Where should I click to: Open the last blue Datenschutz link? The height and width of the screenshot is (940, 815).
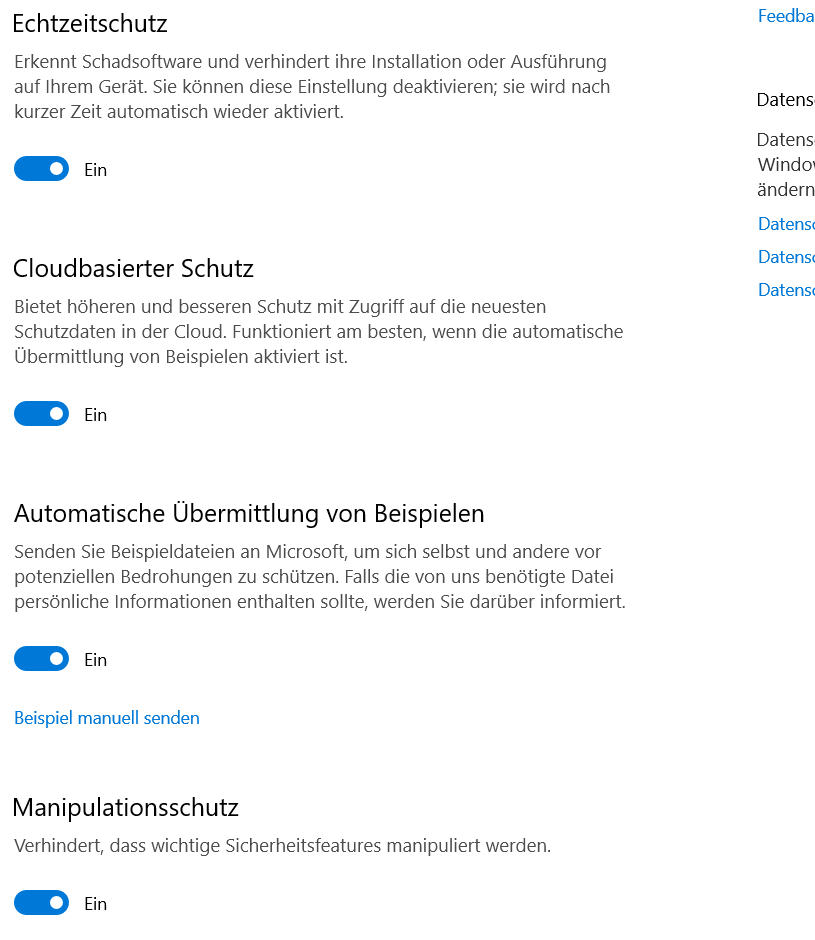pos(786,290)
